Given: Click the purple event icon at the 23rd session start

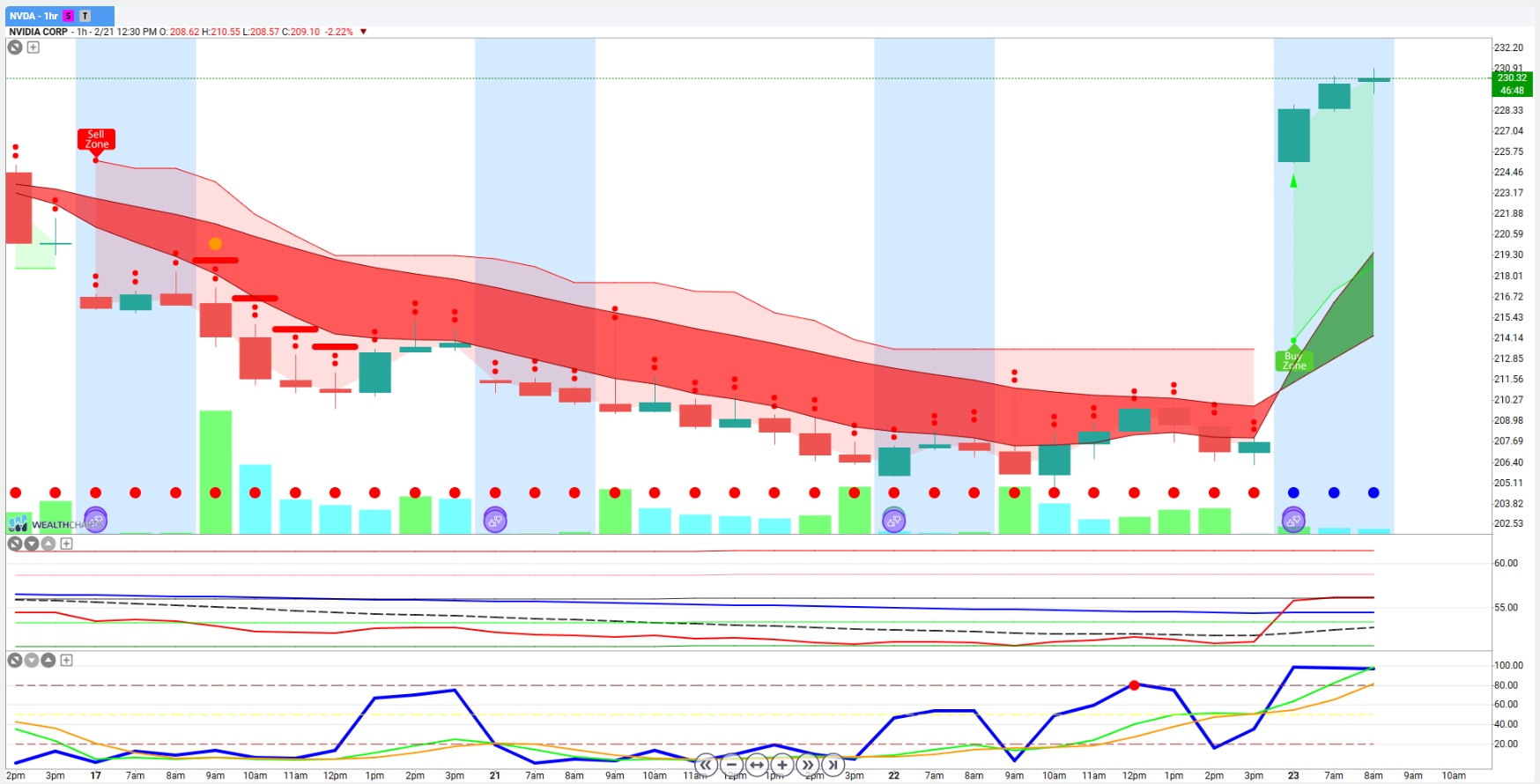Looking at the screenshot, I should [x=1293, y=521].
